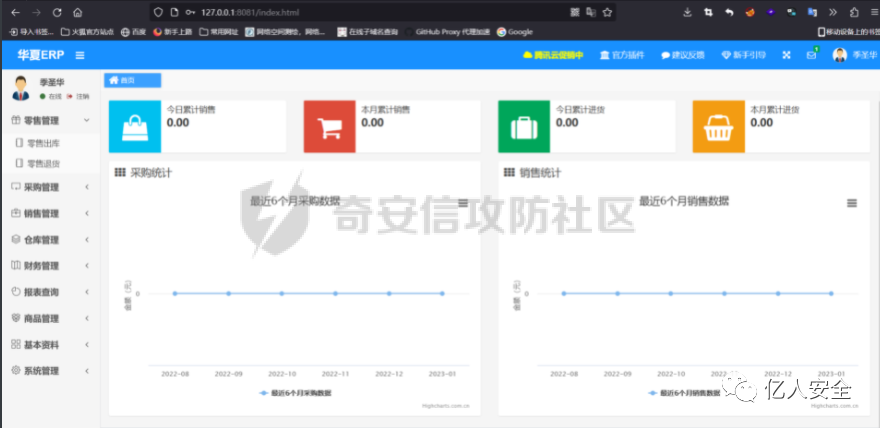Click the user avatar in the top-right header
This screenshot has width=880, height=428.
(x=840, y=55)
